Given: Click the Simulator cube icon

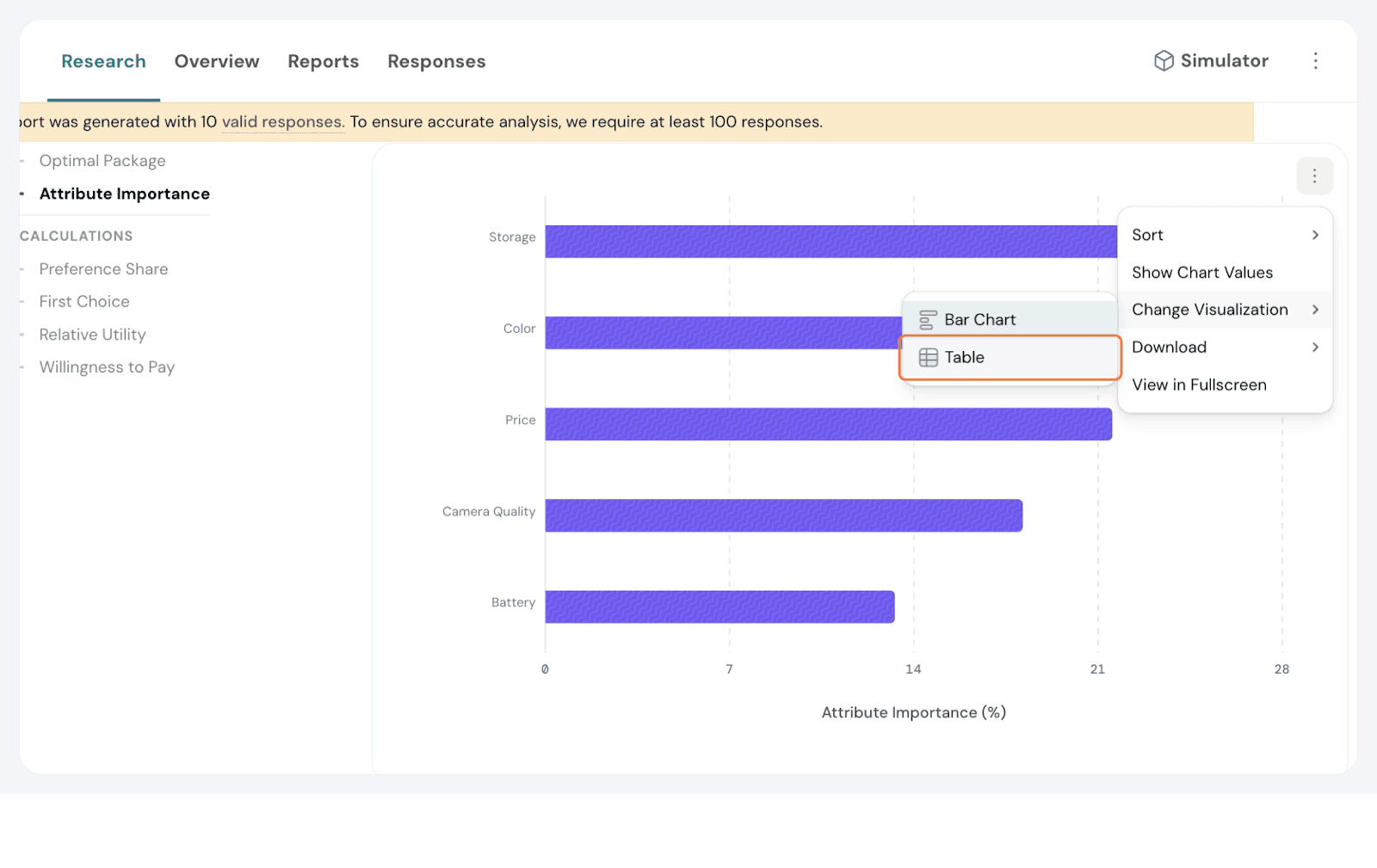Looking at the screenshot, I should (1164, 61).
